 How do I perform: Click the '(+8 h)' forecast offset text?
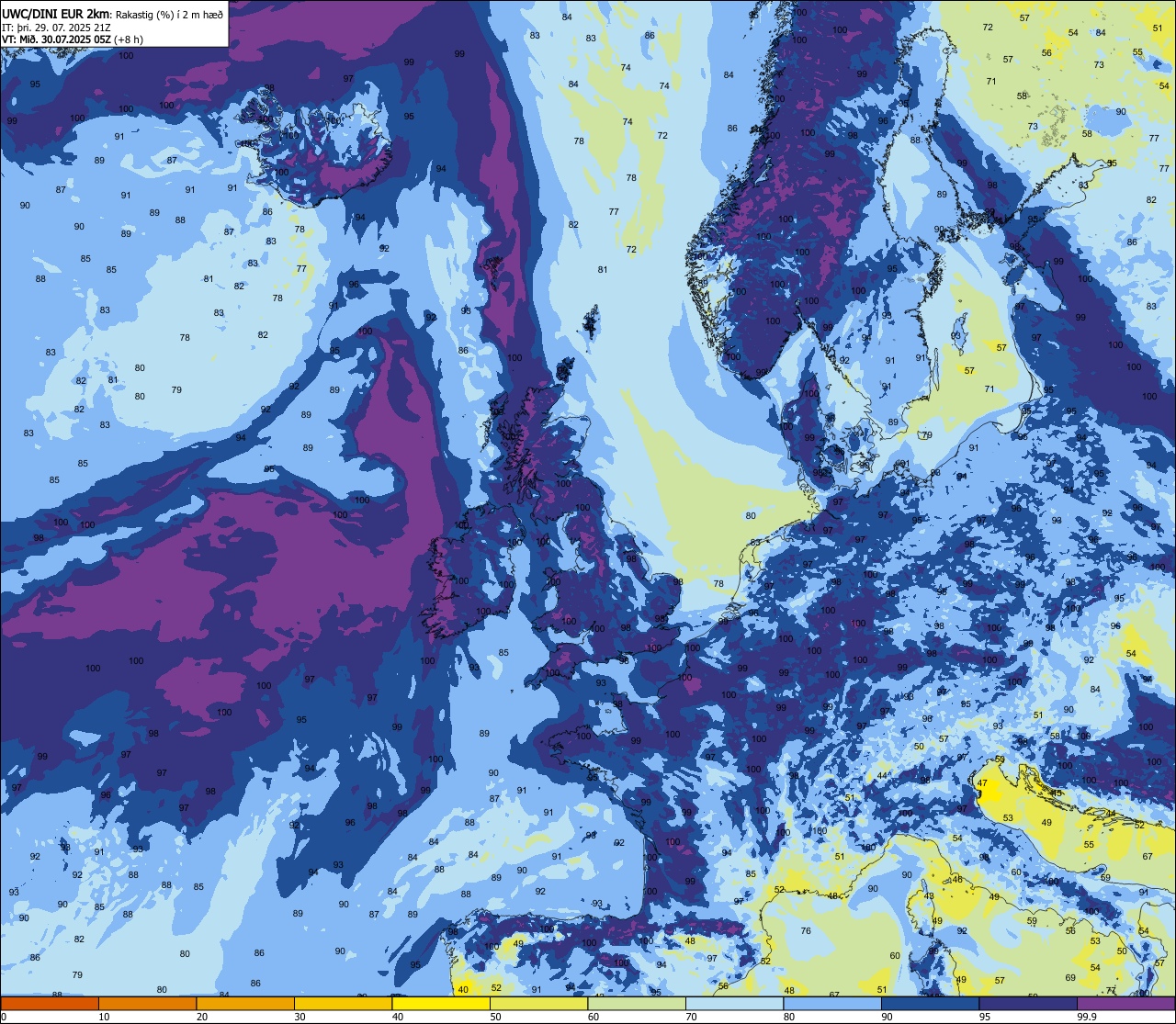coord(129,39)
